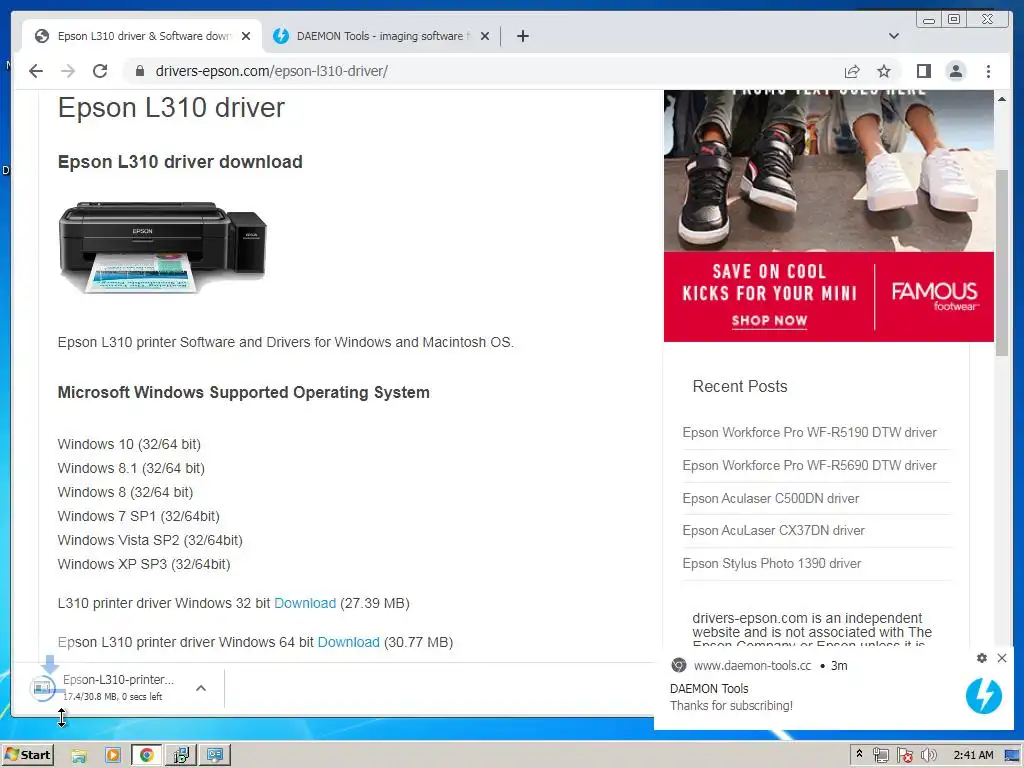
Task: Download the Windows 32 bit driver
Action: (x=305, y=603)
